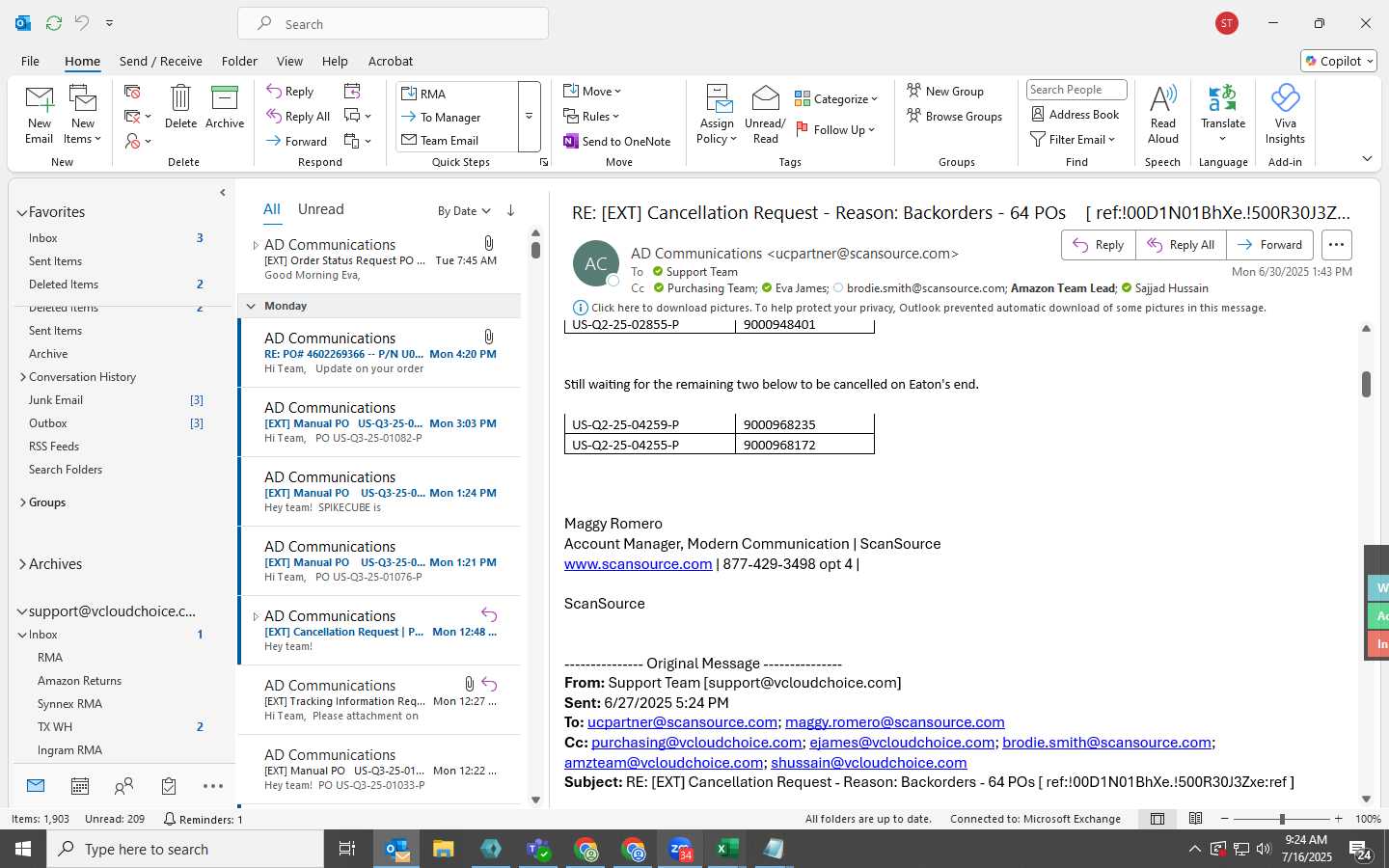The image size is (1389, 868).
Task: Click Forward in the ribbon Respond group
Action: [x=297, y=141]
